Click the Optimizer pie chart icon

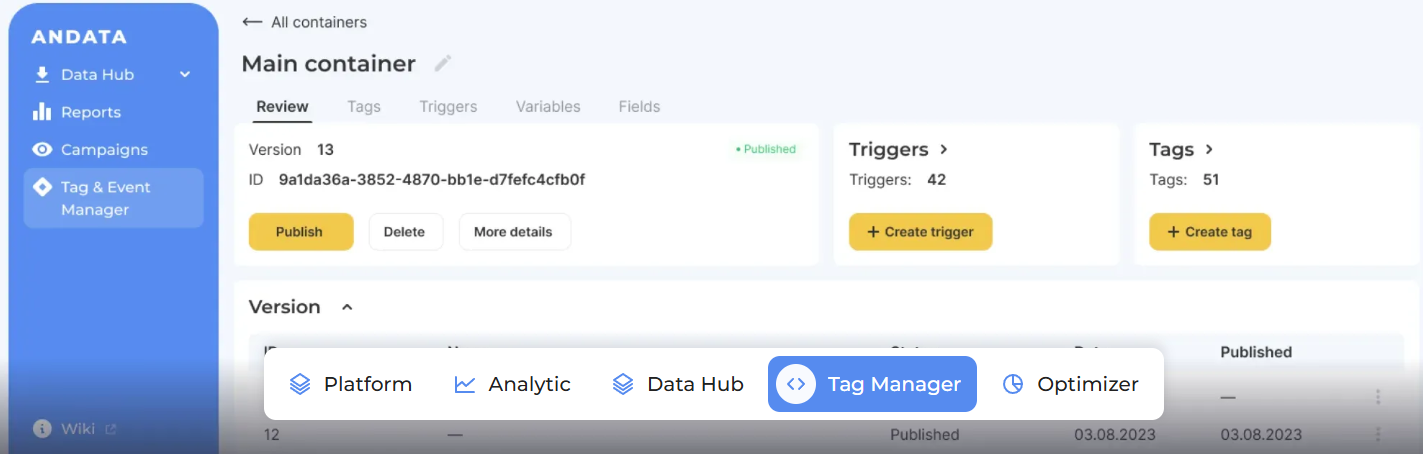point(1013,384)
